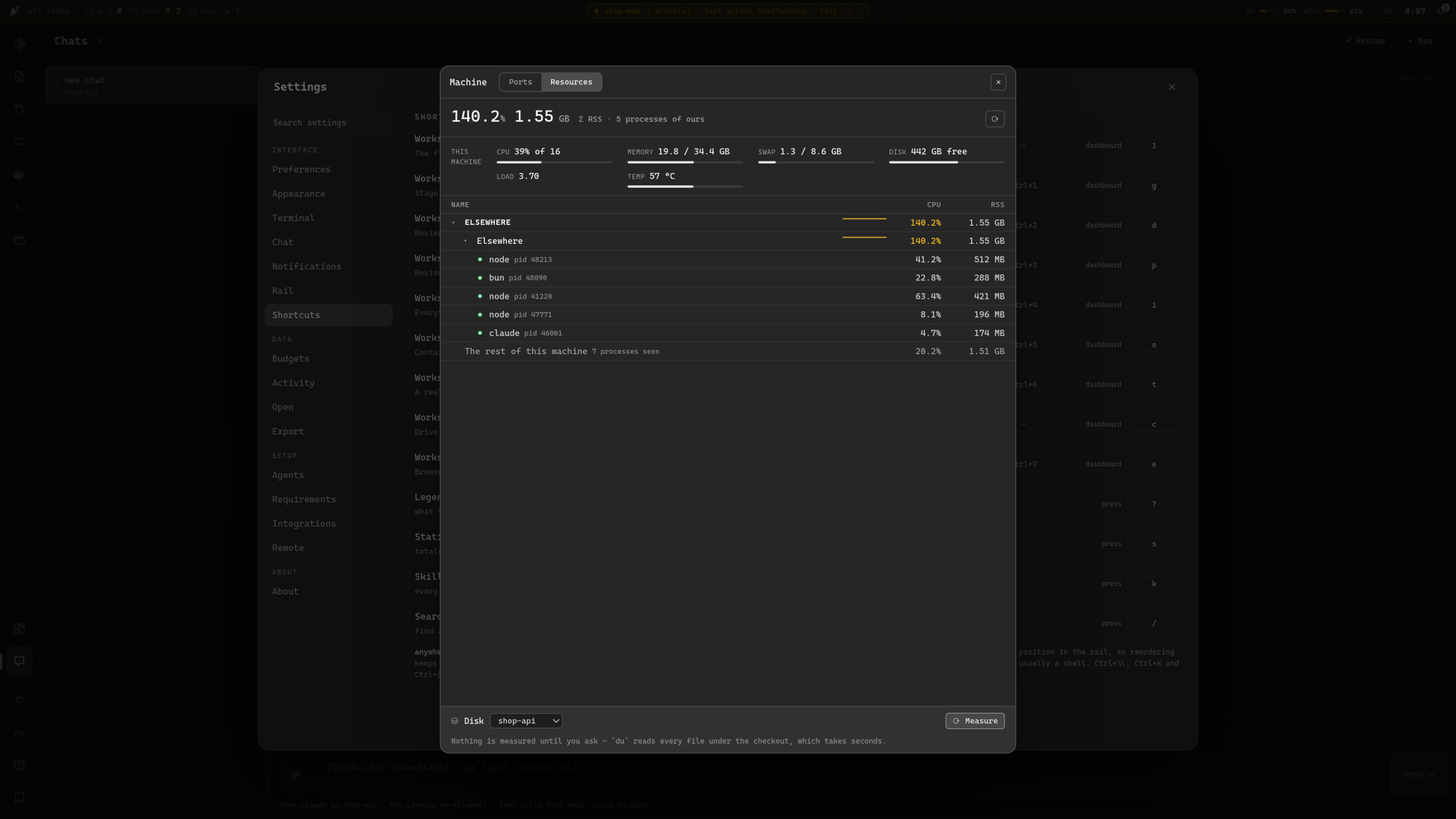Click the green status dot of claude pid 46001
The height and width of the screenshot is (819, 1456).
coord(480,333)
